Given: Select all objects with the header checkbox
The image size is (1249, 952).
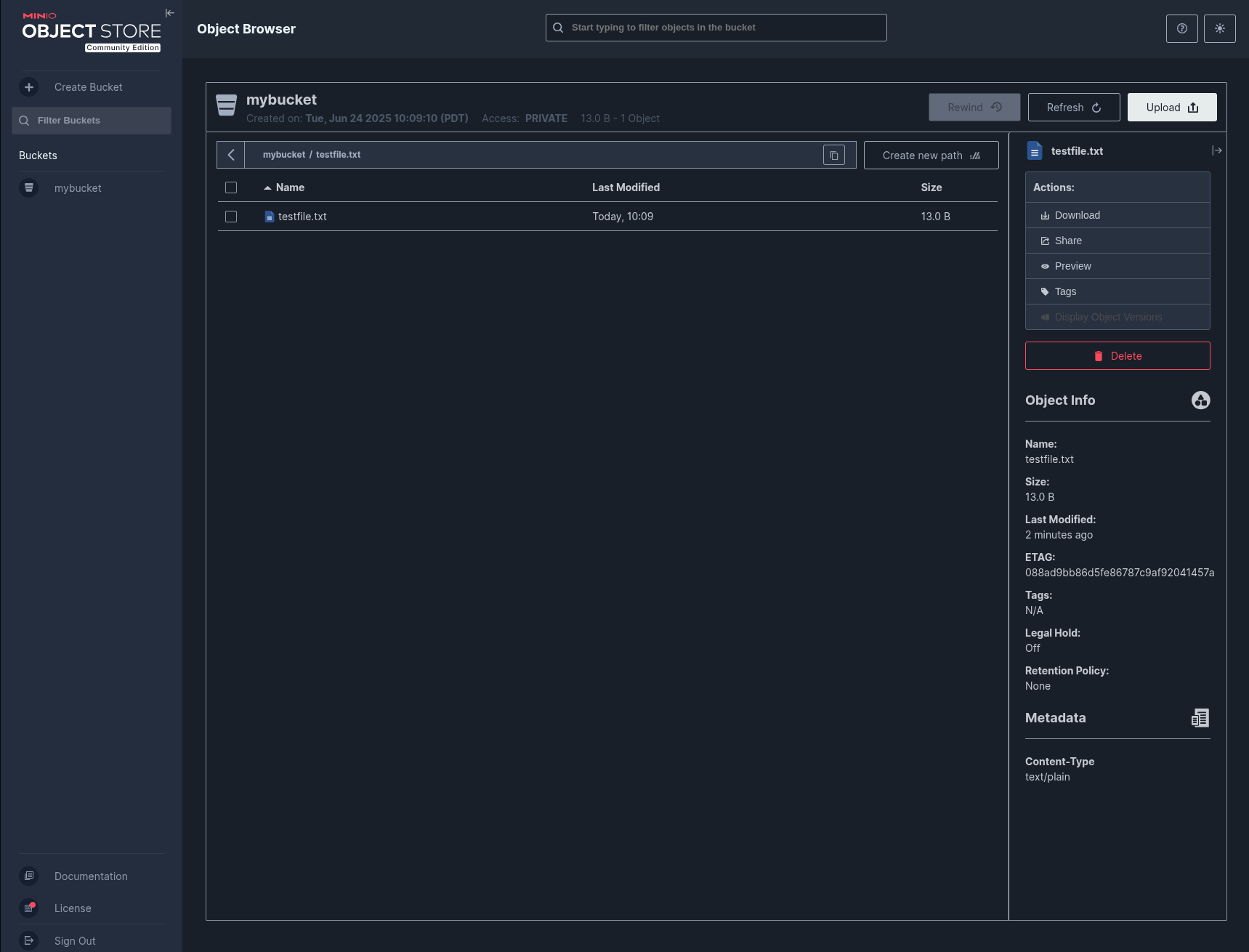Looking at the screenshot, I should (x=231, y=187).
